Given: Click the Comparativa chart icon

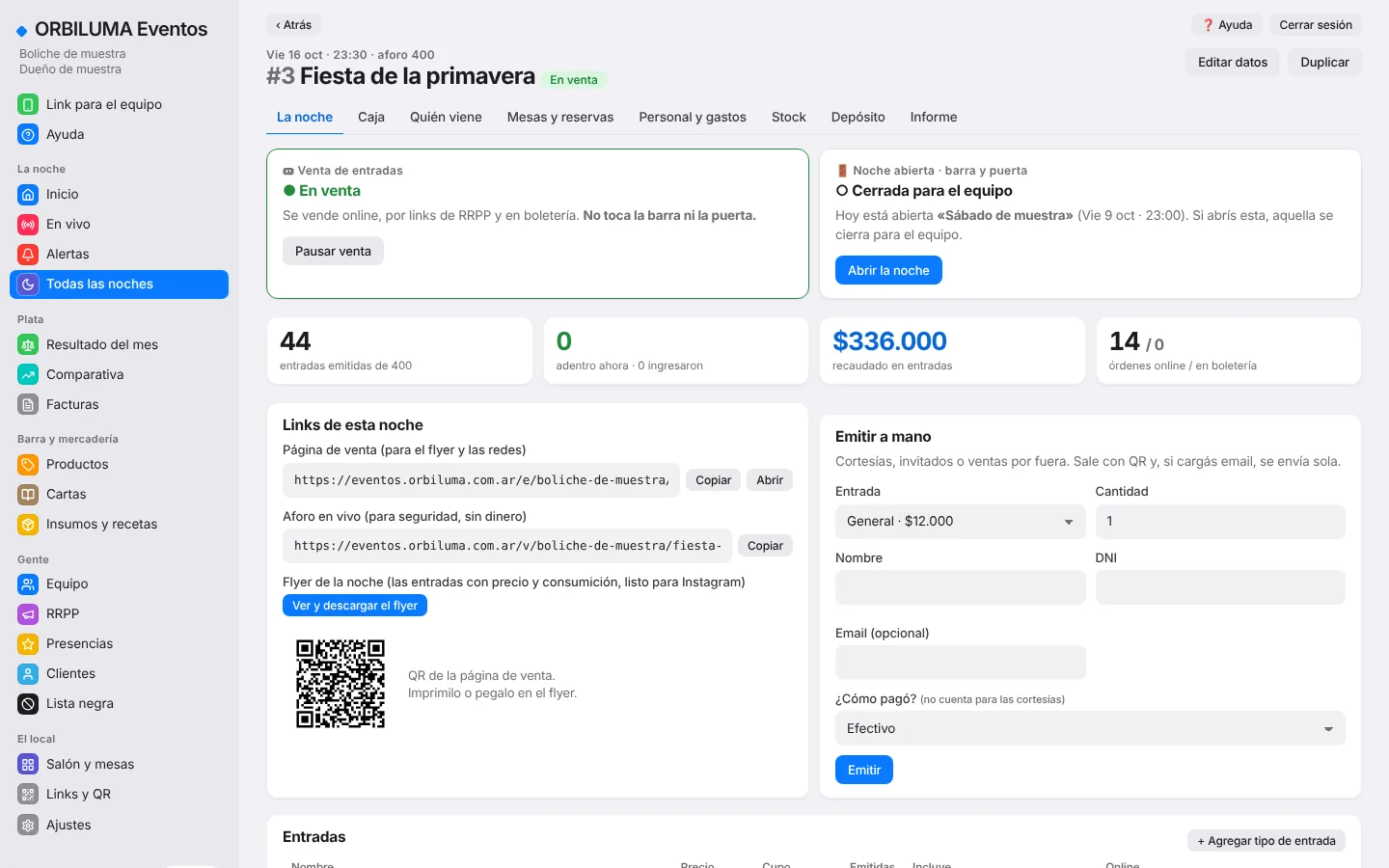Looking at the screenshot, I should point(28,374).
